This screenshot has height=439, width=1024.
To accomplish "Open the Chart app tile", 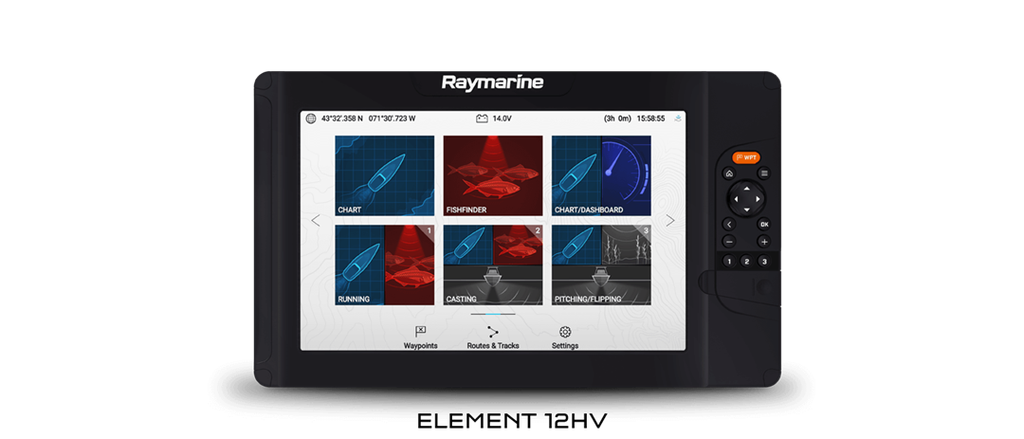I will tap(384, 176).
